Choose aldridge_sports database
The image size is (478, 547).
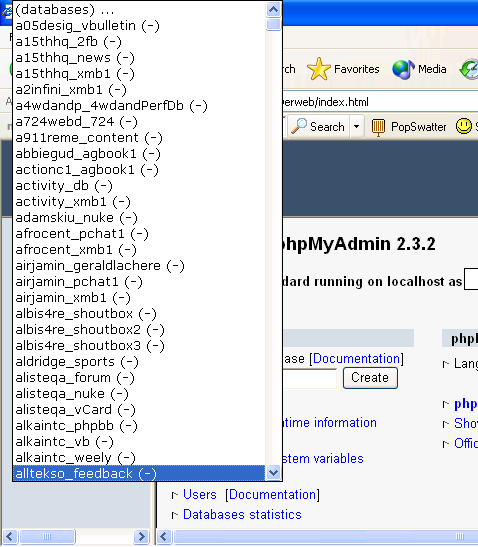coord(139,362)
